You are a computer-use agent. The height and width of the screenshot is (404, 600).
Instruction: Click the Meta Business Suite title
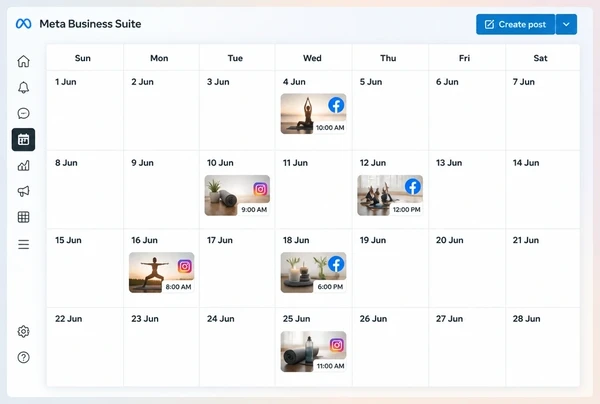point(90,24)
